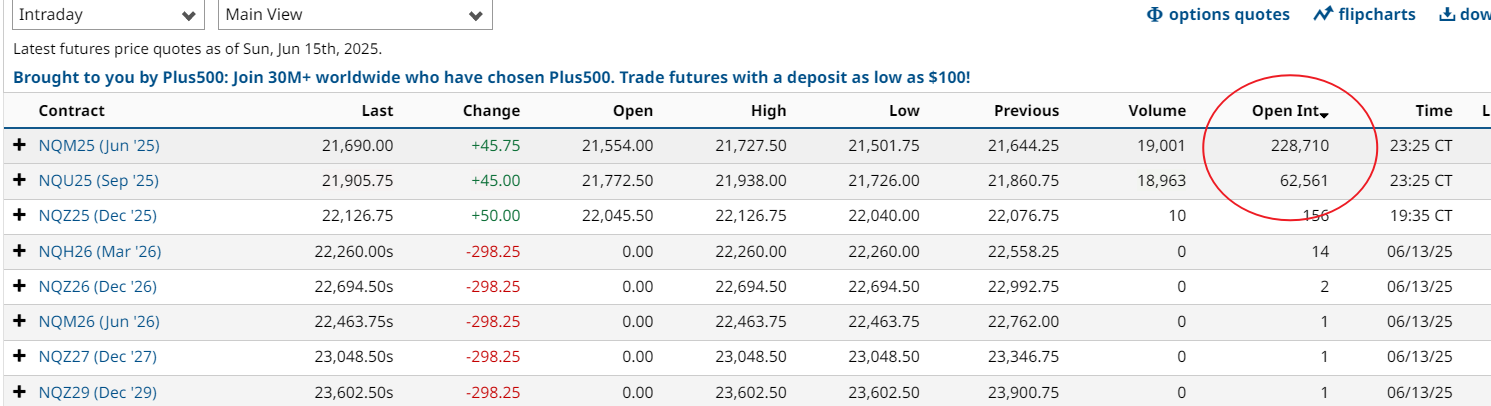Expand the NQZ26 (Dec '26) row
Image resolution: width=1491 pixels, height=406 pixels.
(x=19, y=287)
